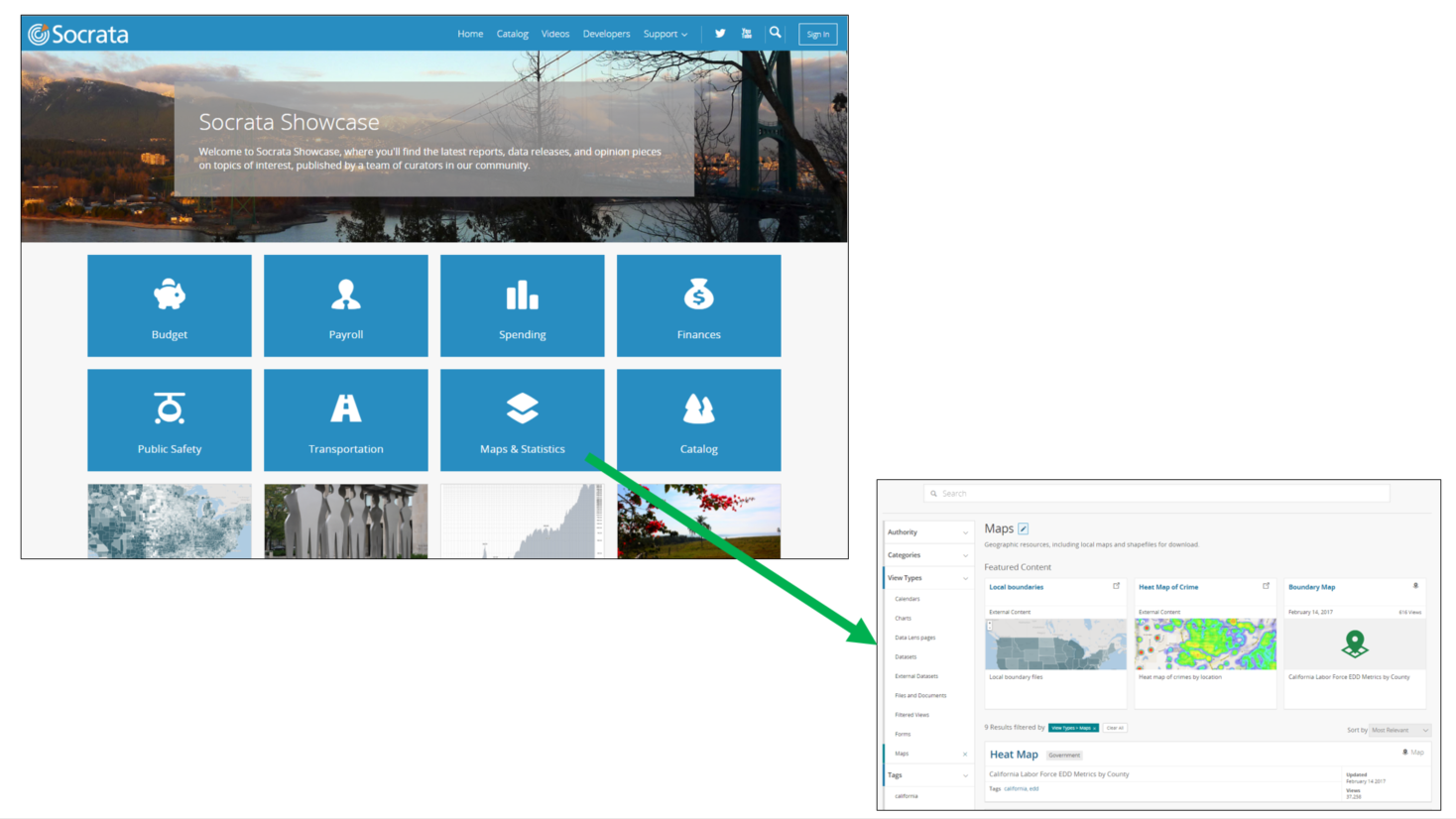
Task: Open the Finances money bag tile
Action: point(699,305)
